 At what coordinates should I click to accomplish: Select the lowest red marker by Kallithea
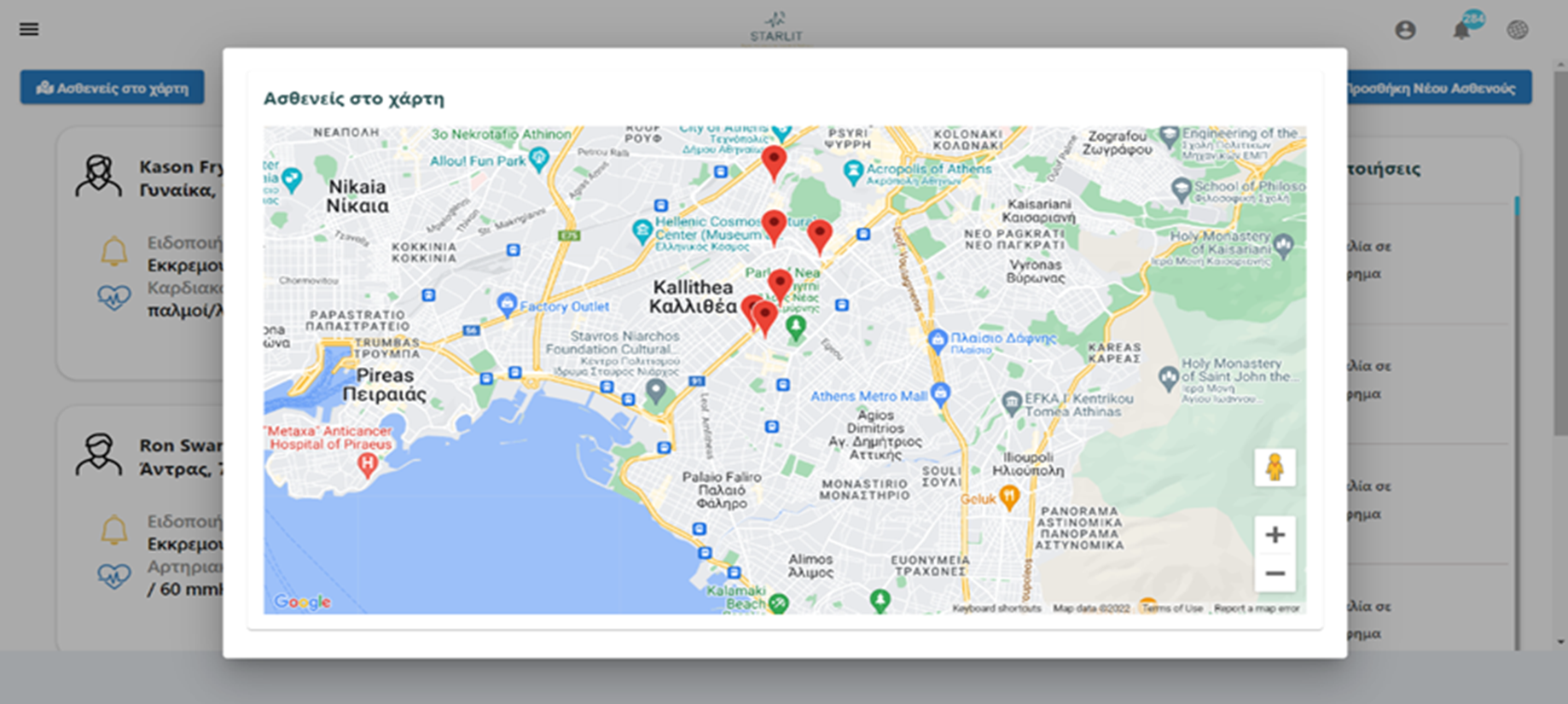click(x=765, y=318)
